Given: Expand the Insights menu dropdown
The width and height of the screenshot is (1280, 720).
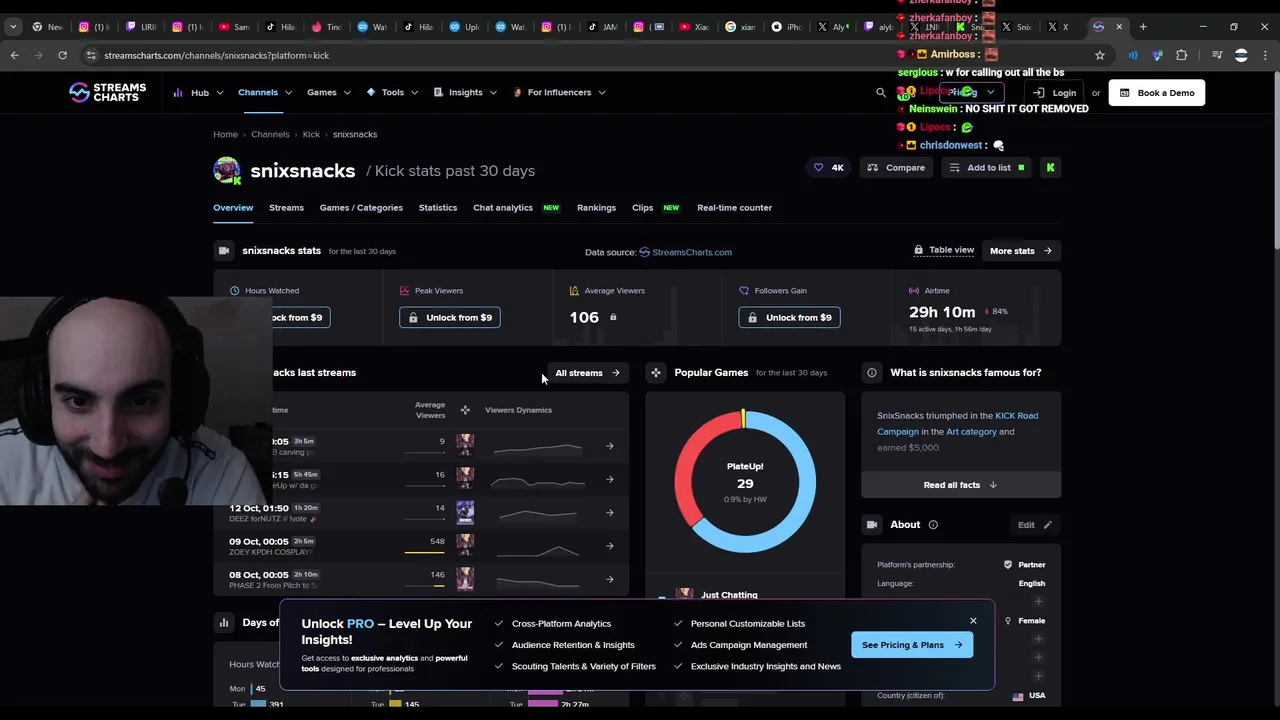Looking at the screenshot, I should 465,92.
